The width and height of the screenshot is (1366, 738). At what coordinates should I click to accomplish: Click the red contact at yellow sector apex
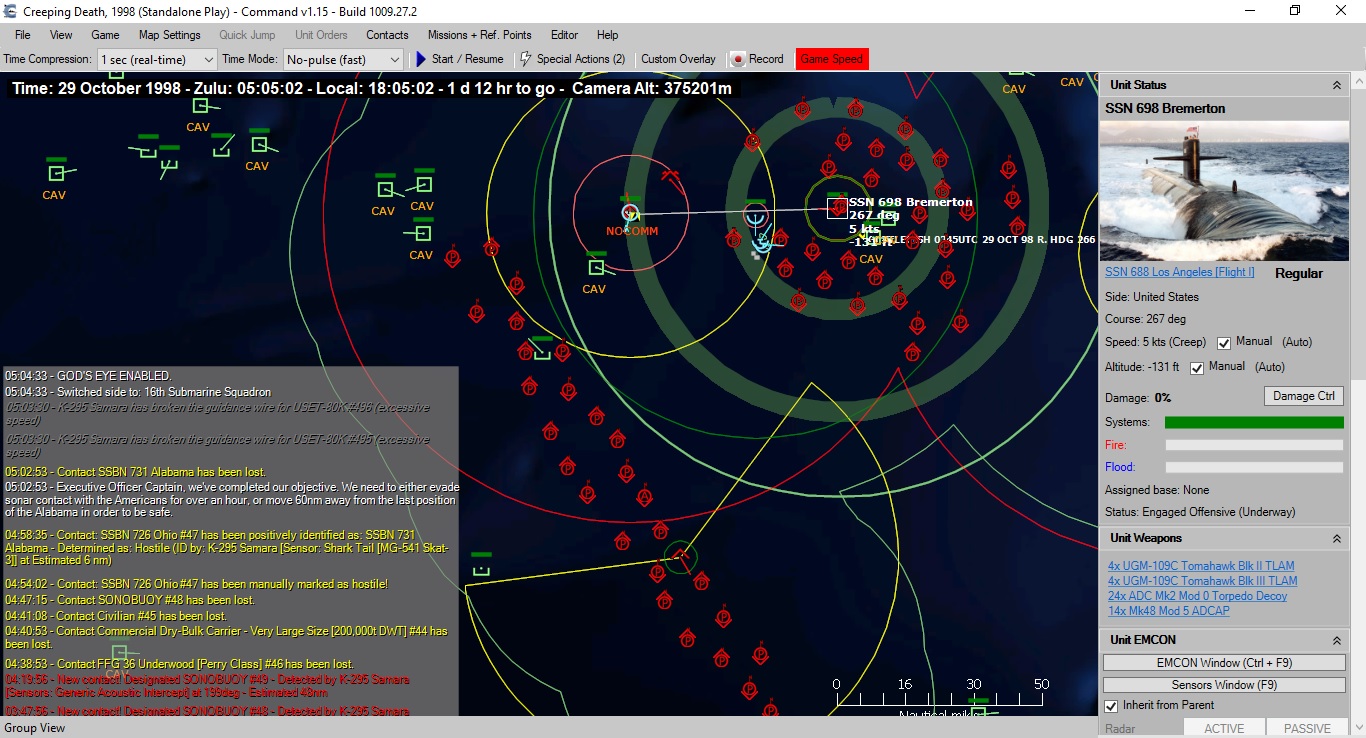[680, 555]
